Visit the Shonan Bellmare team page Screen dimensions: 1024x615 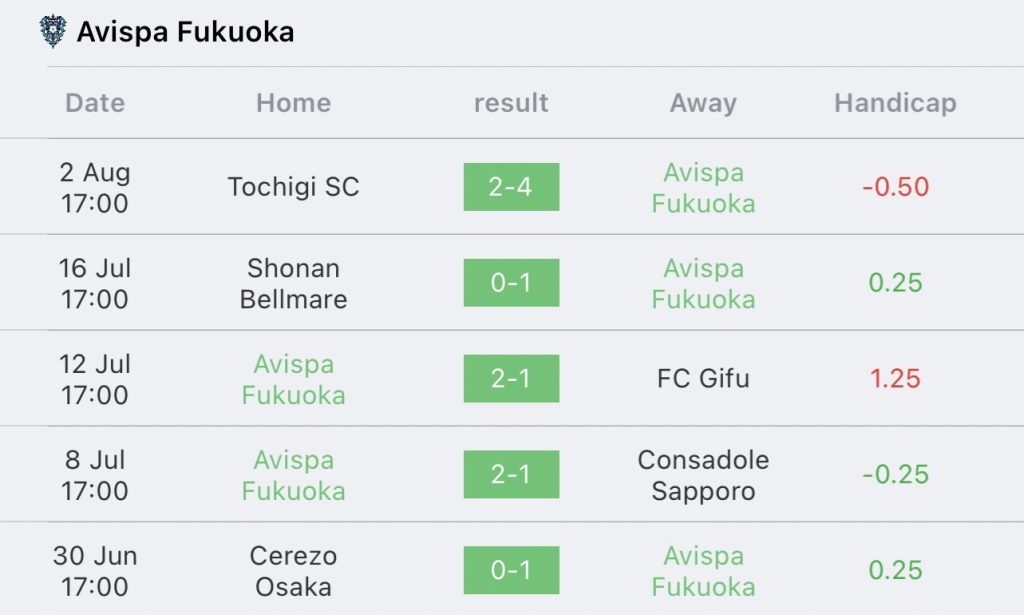pos(293,283)
